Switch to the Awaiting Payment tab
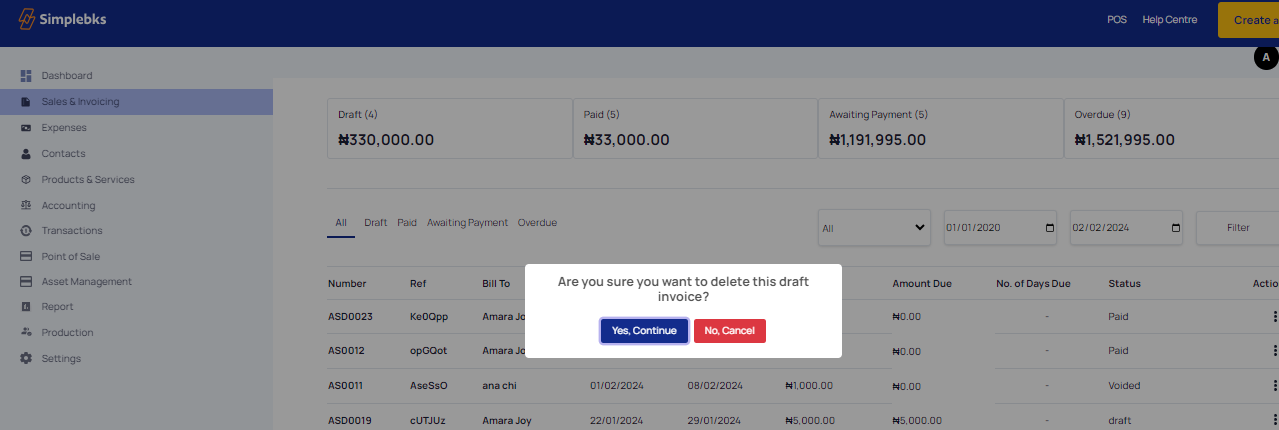This screenshot has width=1279, height=430. tap(467, 223)
